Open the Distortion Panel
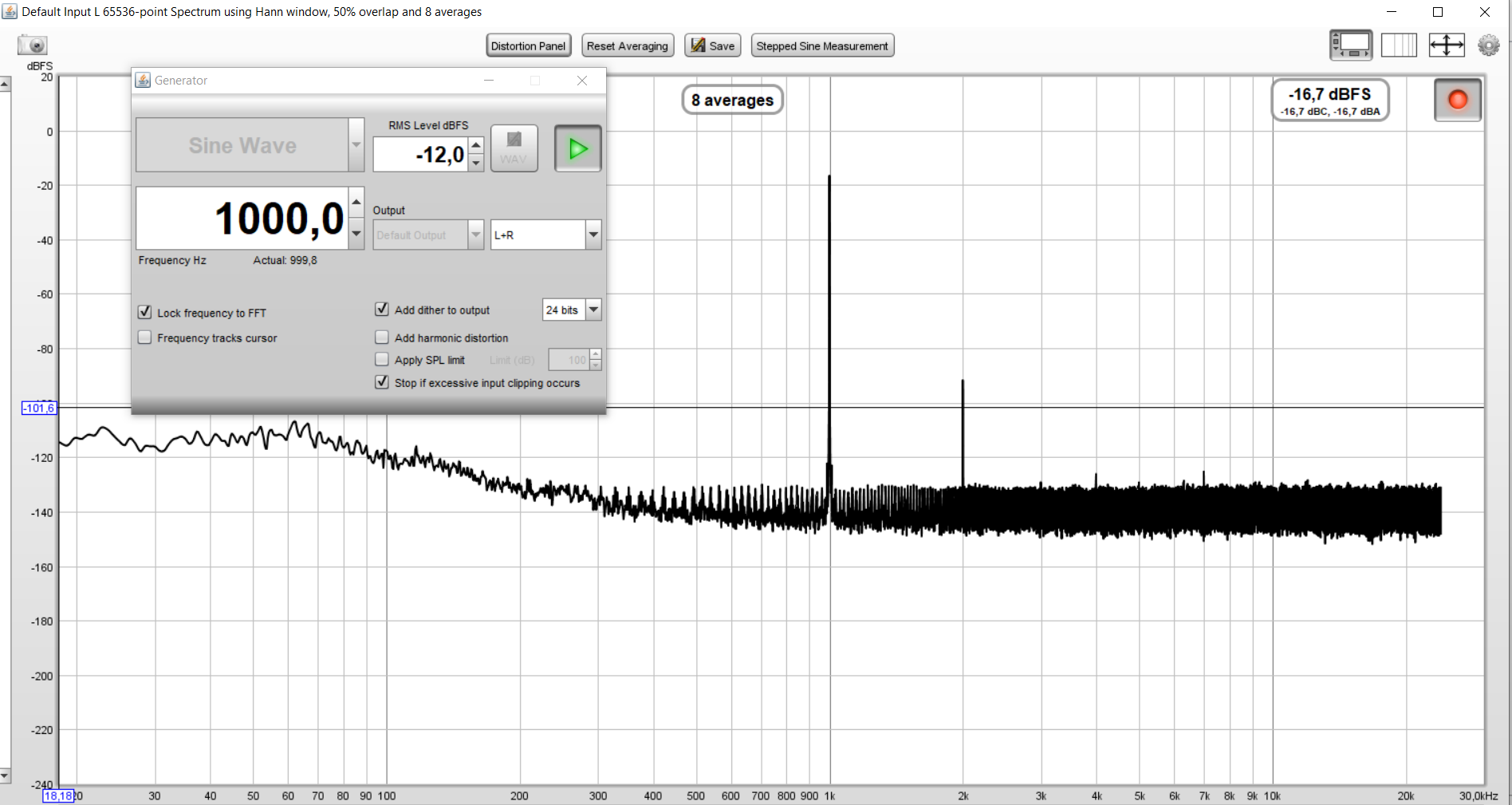1512x805 pixels. tap(528, 45)
